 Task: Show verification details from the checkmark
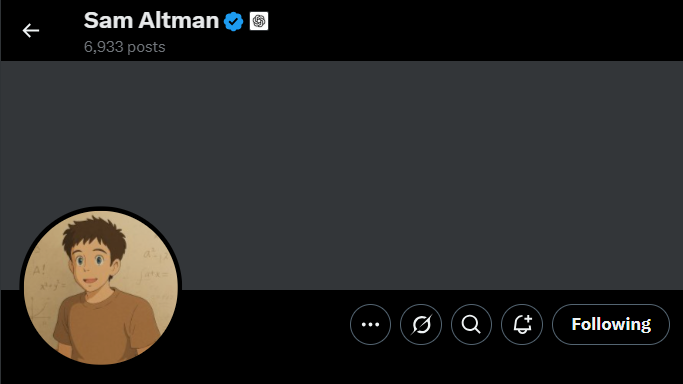coord(233,21)
